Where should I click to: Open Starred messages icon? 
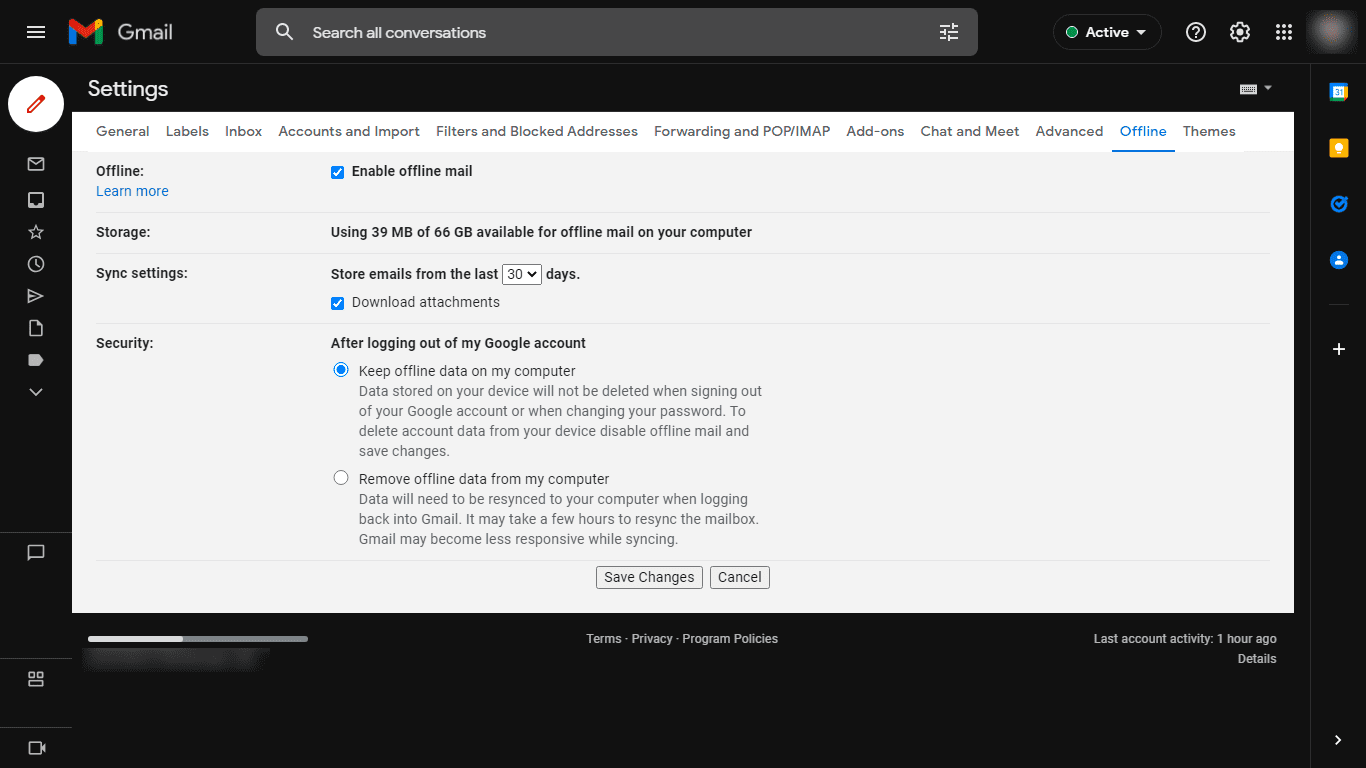pyautogui.click(x=36, y=232)
